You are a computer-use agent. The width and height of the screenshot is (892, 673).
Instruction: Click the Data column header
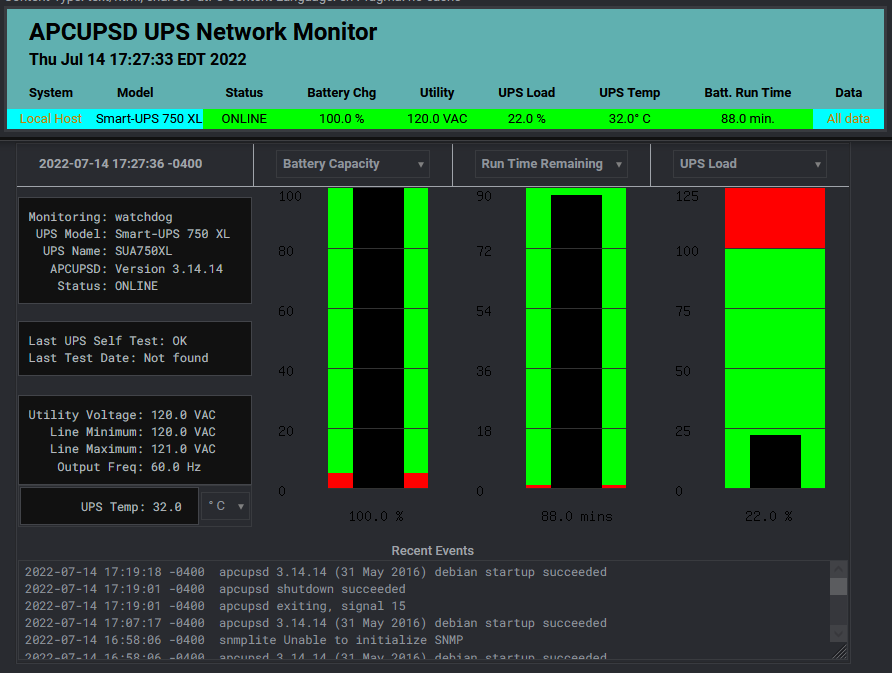(x=848, y=93)
